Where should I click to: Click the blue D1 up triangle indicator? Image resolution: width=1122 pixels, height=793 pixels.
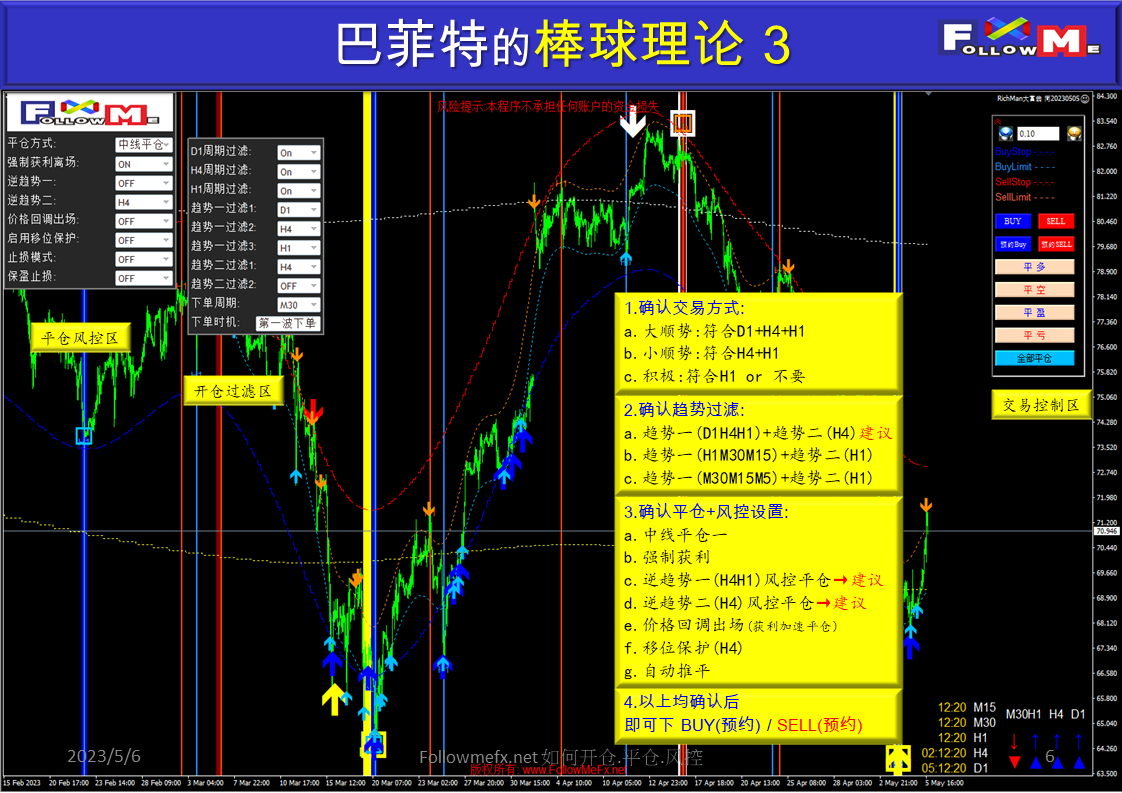point(1079,762)
